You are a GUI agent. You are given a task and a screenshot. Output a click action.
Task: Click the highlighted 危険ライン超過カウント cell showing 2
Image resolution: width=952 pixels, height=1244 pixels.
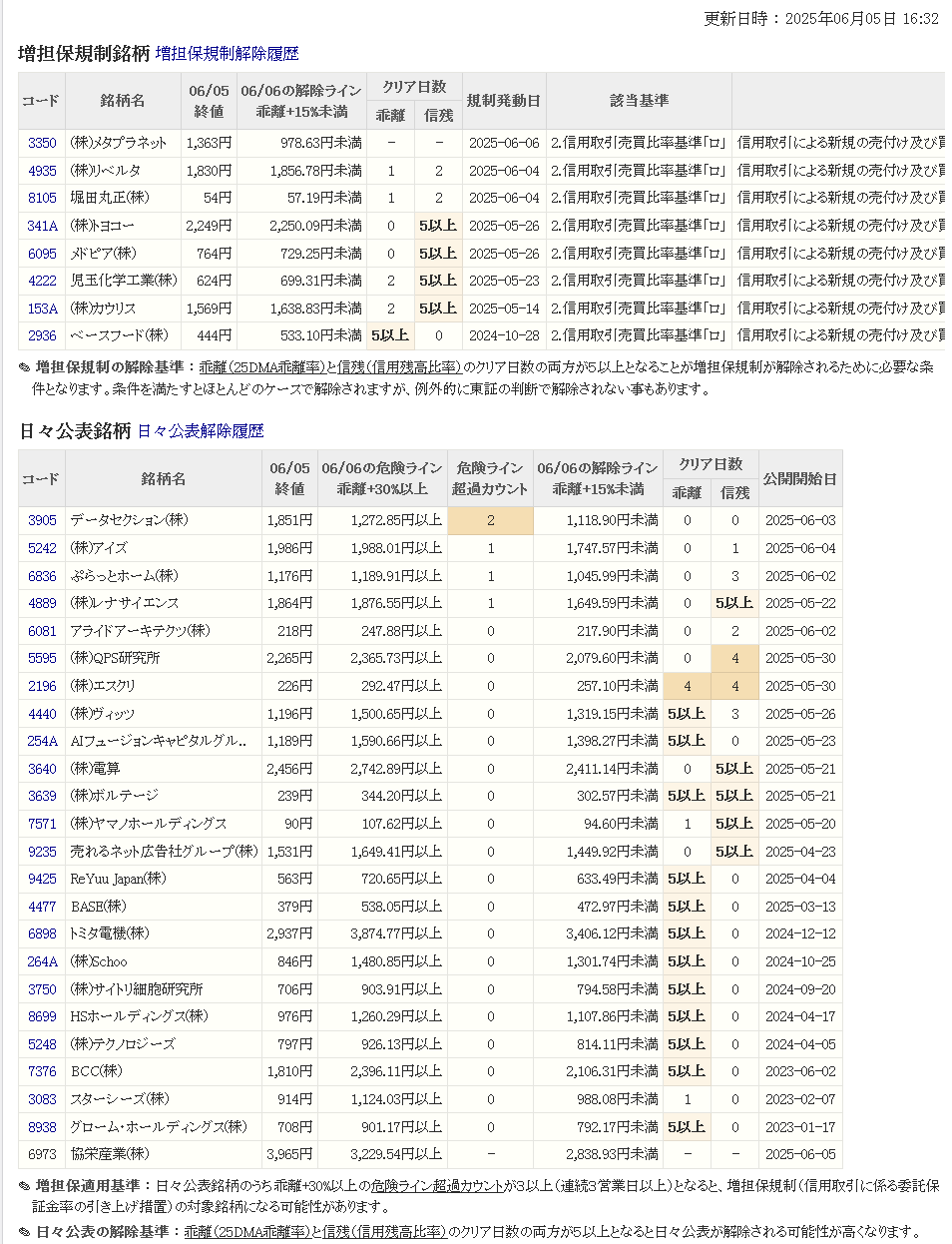(x=490, y=521)
